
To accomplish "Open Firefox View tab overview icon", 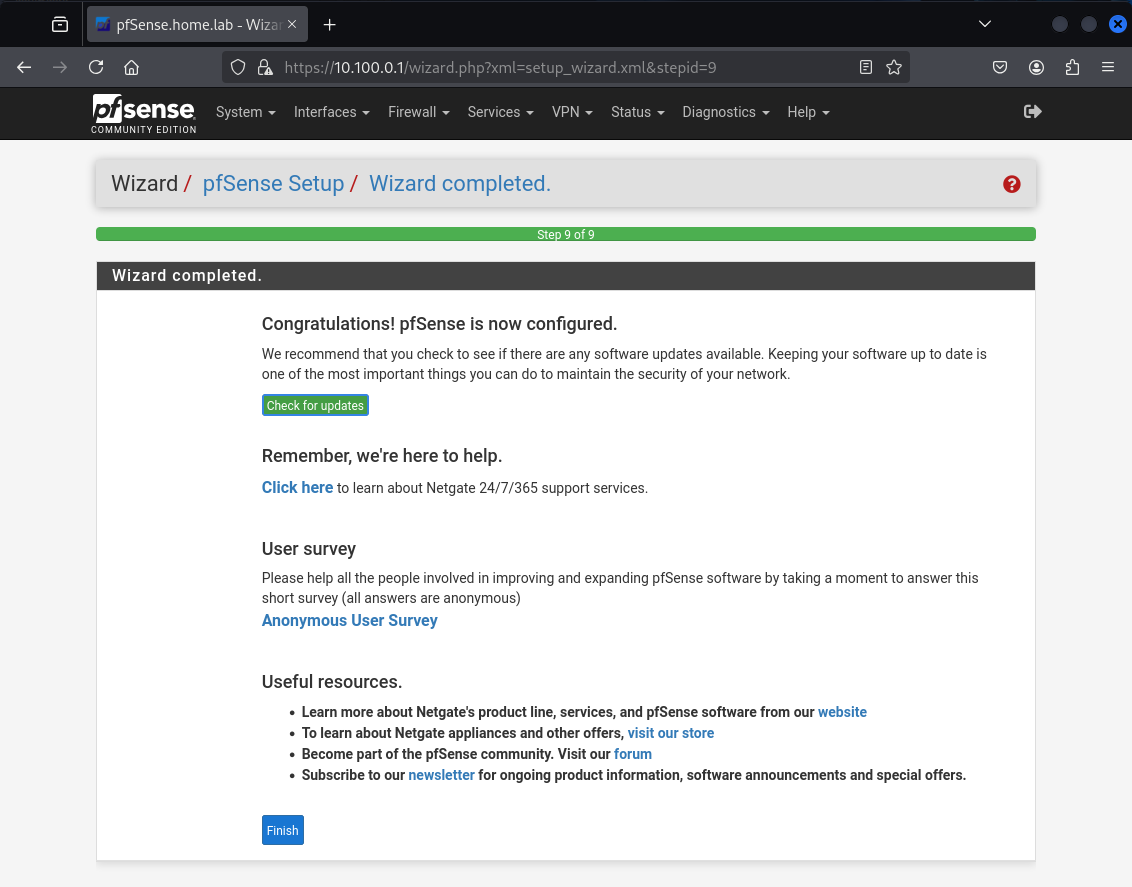I will (60, 25).
